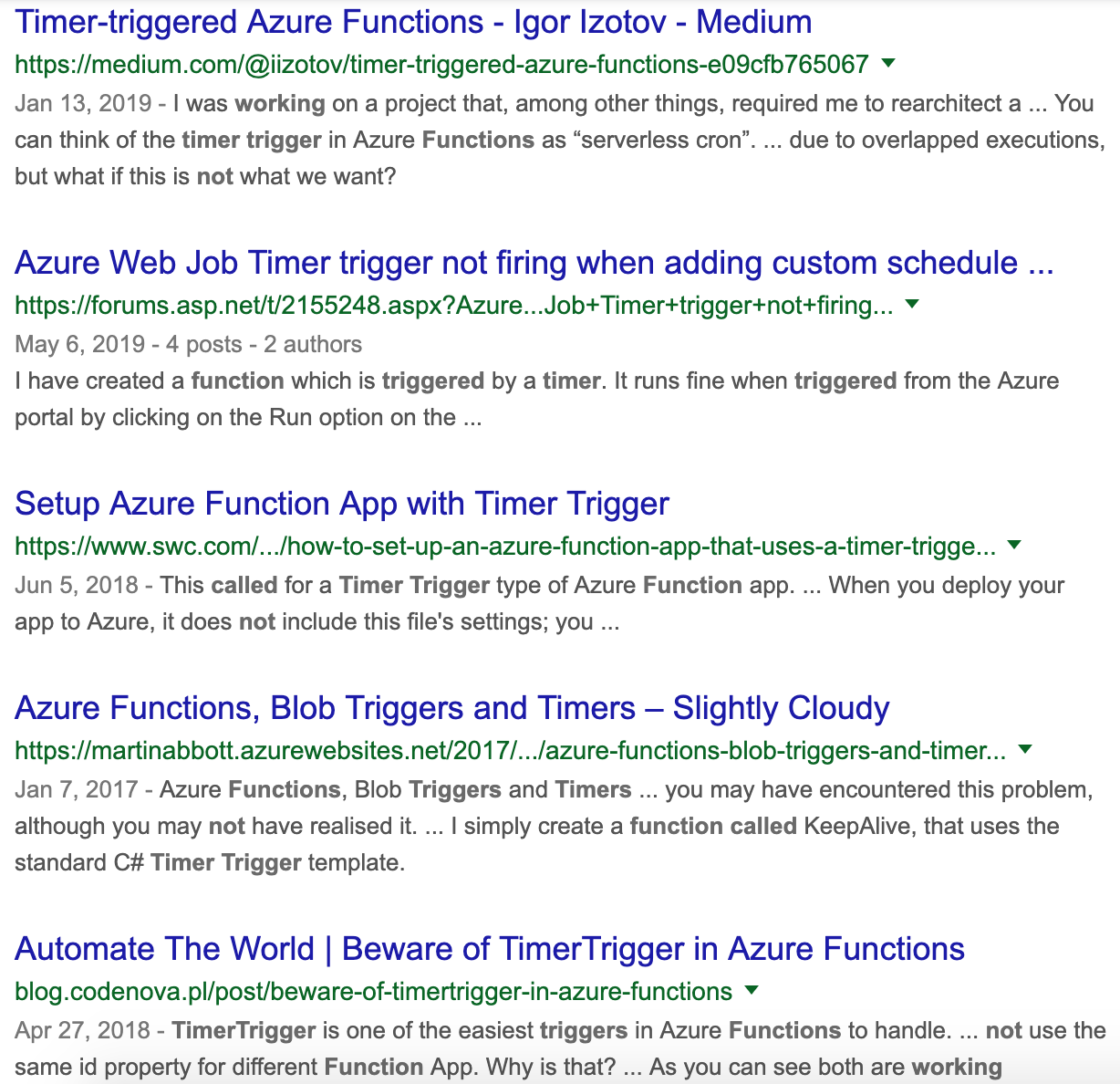Click the snippet dated Jun 5, 2018
1120x1084 pixels.
(x=538, y=603)
